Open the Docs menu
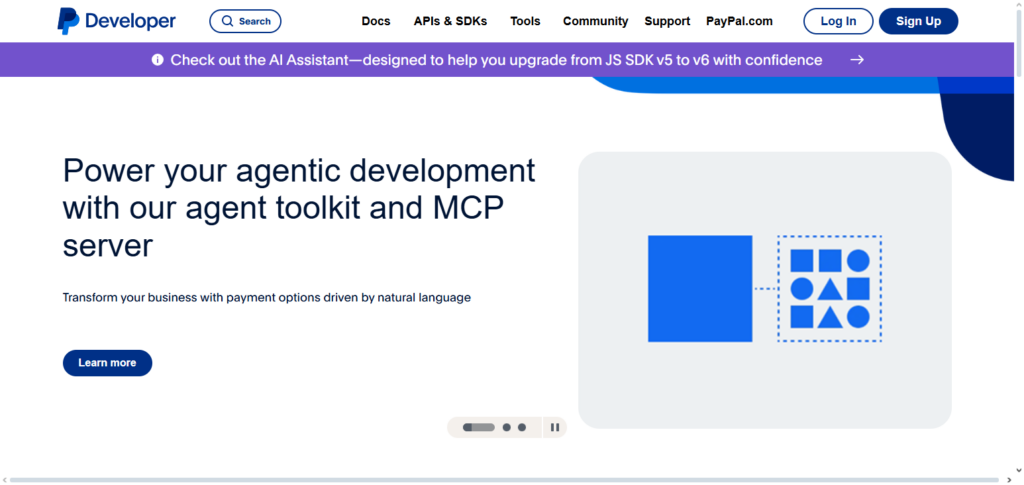This screenshot has width=1024, height=485. coord(376,21)
